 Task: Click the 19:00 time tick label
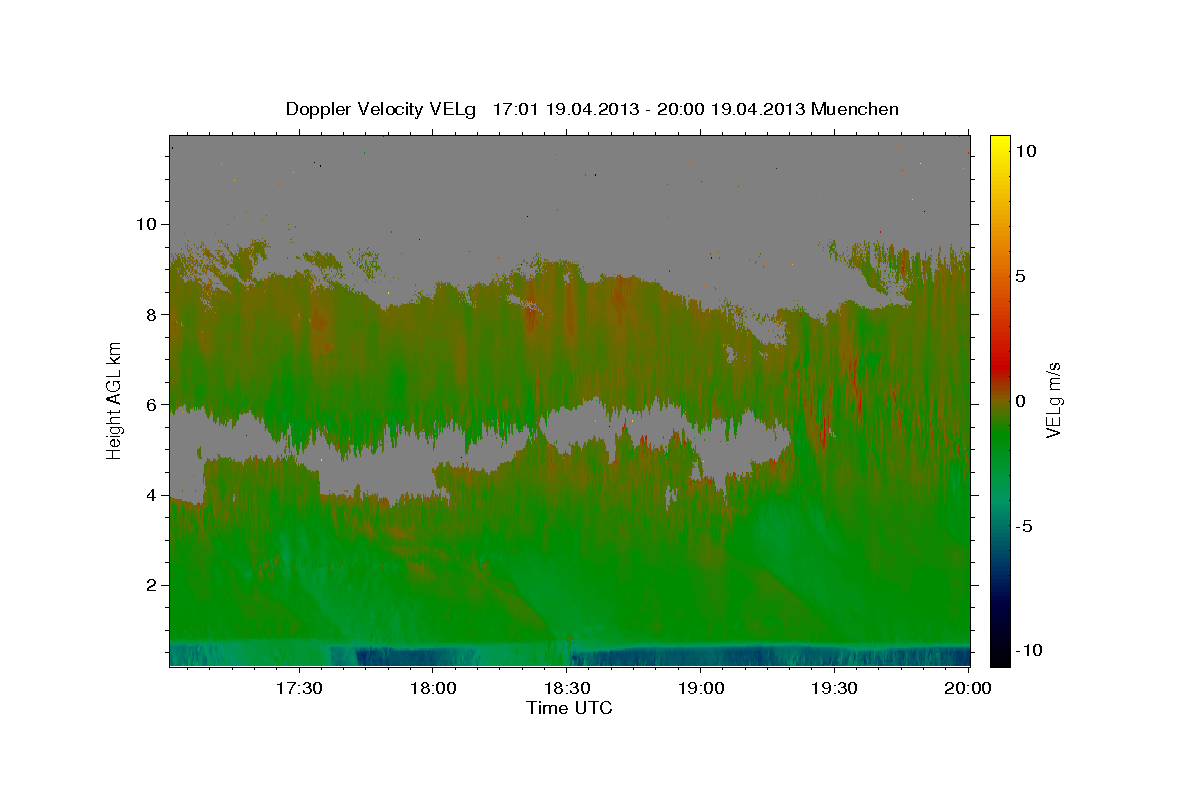click(700, 689)
